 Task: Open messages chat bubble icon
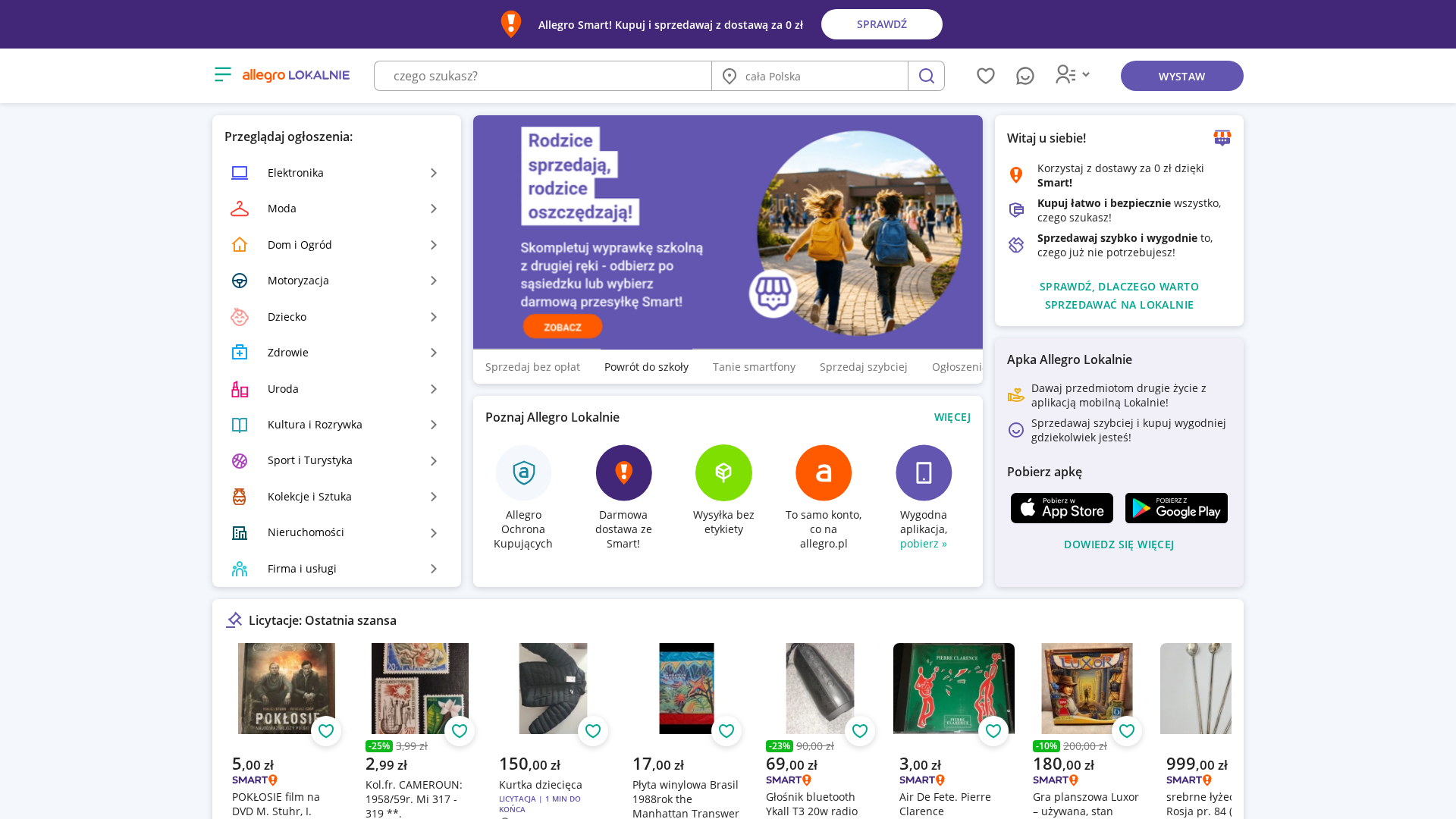[x=1025, y=76]
